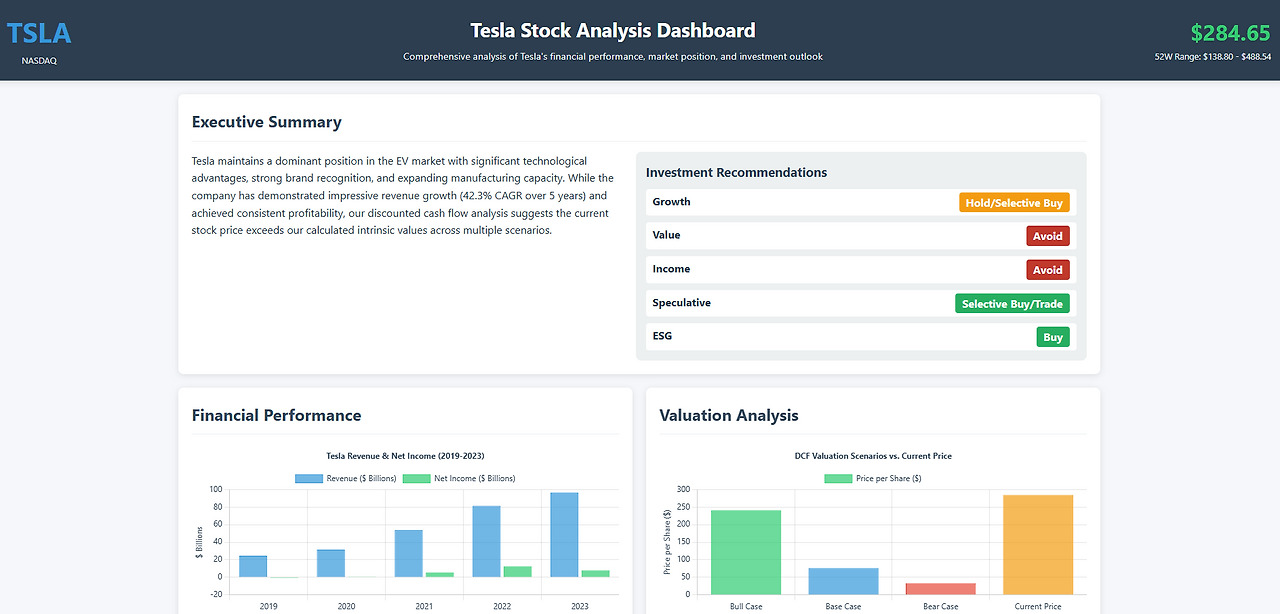The width and height of the screenshot is (1280, 614).
Task: Click the NASDAQ exchange label
Action: point(39,60)
